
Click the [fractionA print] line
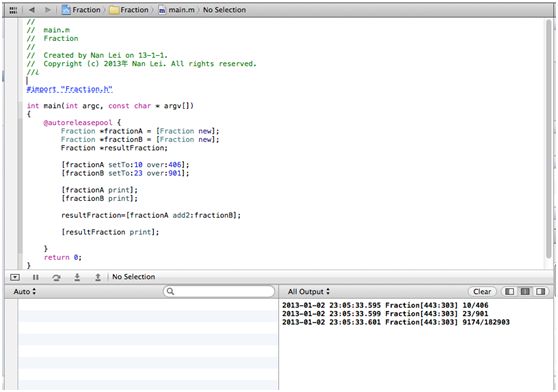[99, 190]
